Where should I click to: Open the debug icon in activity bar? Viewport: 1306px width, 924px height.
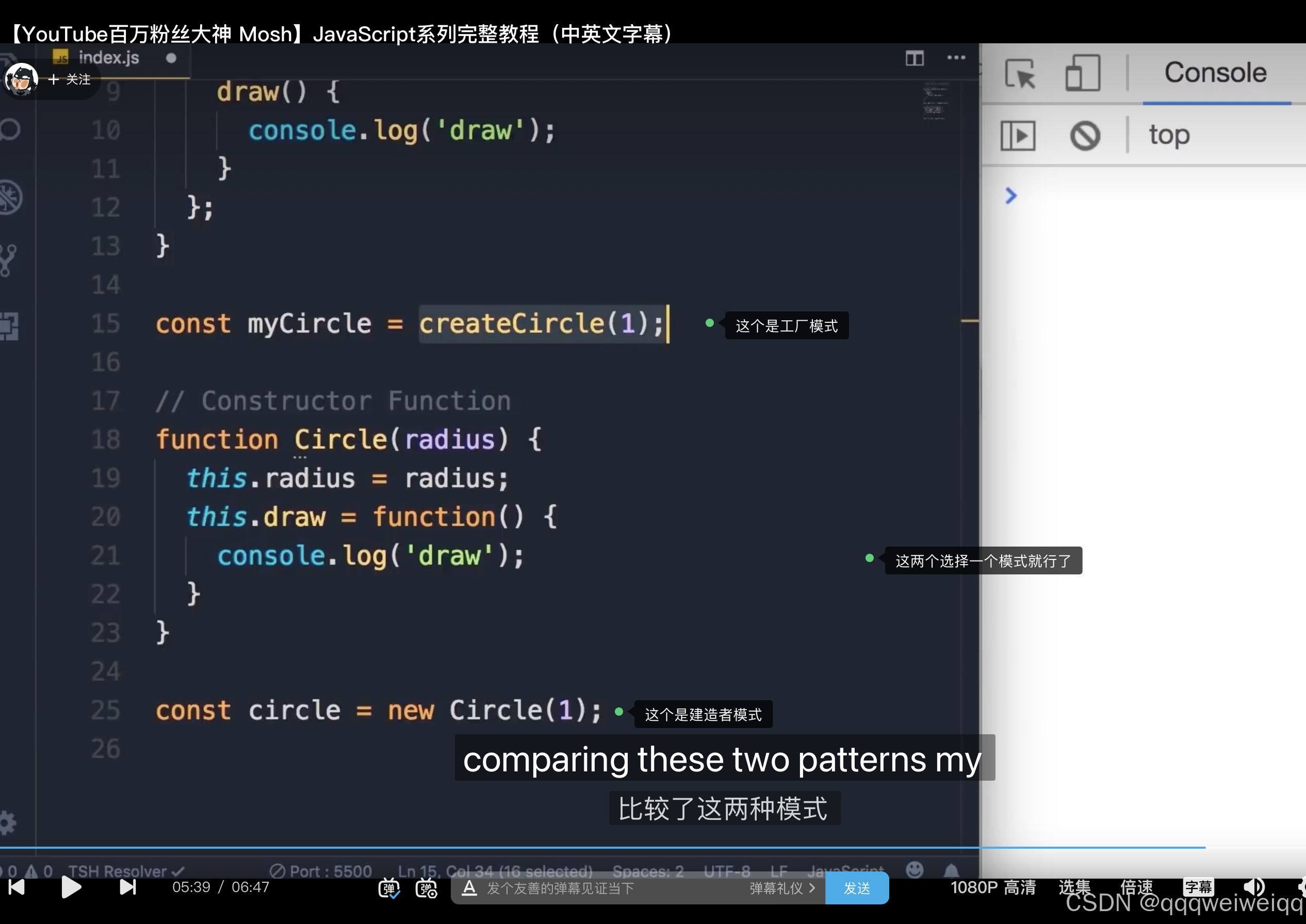10,197
